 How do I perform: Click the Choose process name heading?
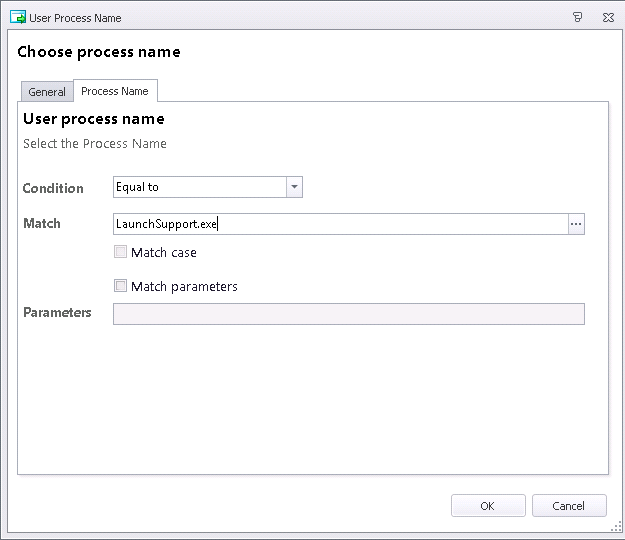click(99, 52)
